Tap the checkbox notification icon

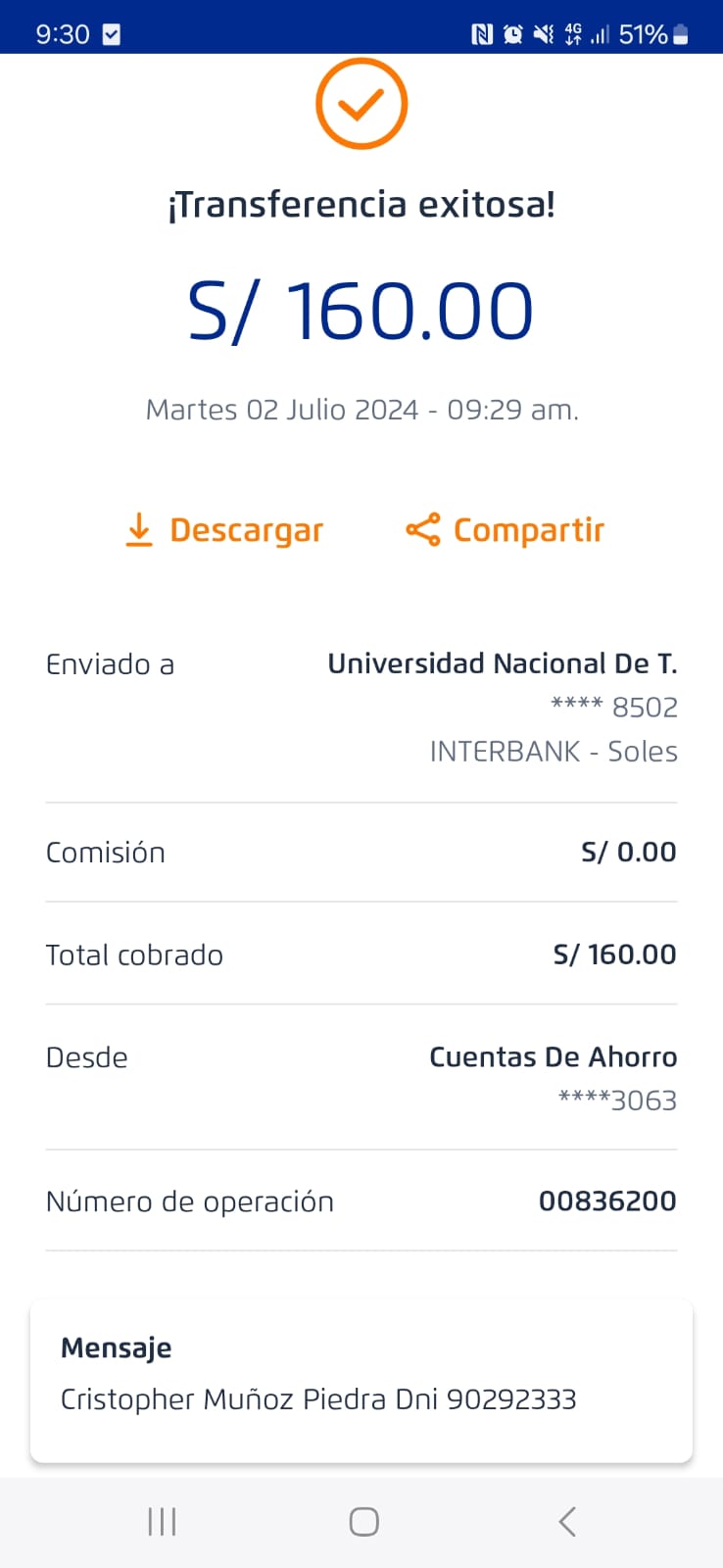[x=112, y=34]
